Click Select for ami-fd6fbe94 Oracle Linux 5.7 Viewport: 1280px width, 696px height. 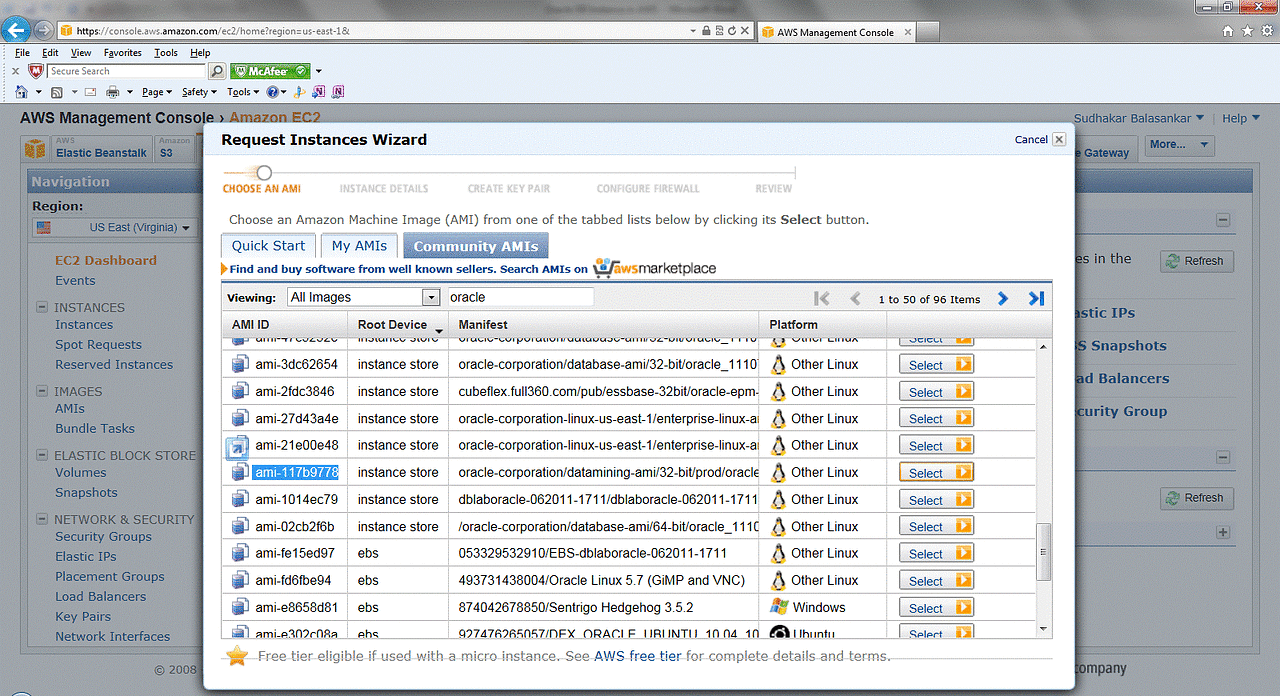tap(936, 581)
